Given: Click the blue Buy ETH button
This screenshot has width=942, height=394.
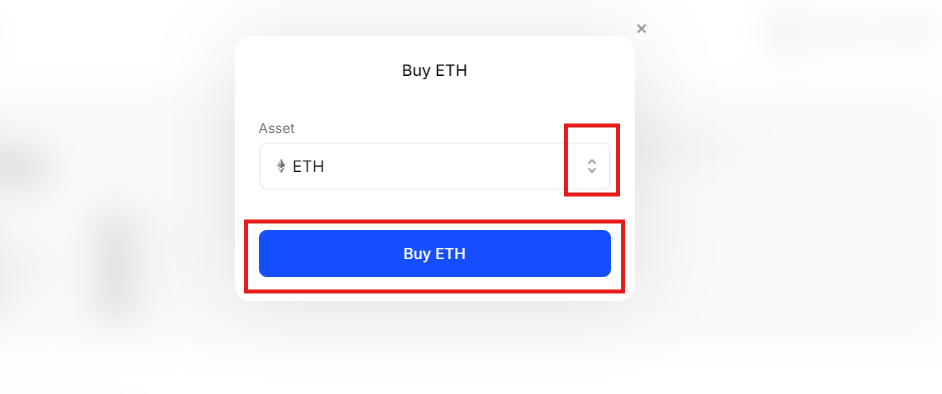Looking at the screenshot, I should click(x=435, y=253).
